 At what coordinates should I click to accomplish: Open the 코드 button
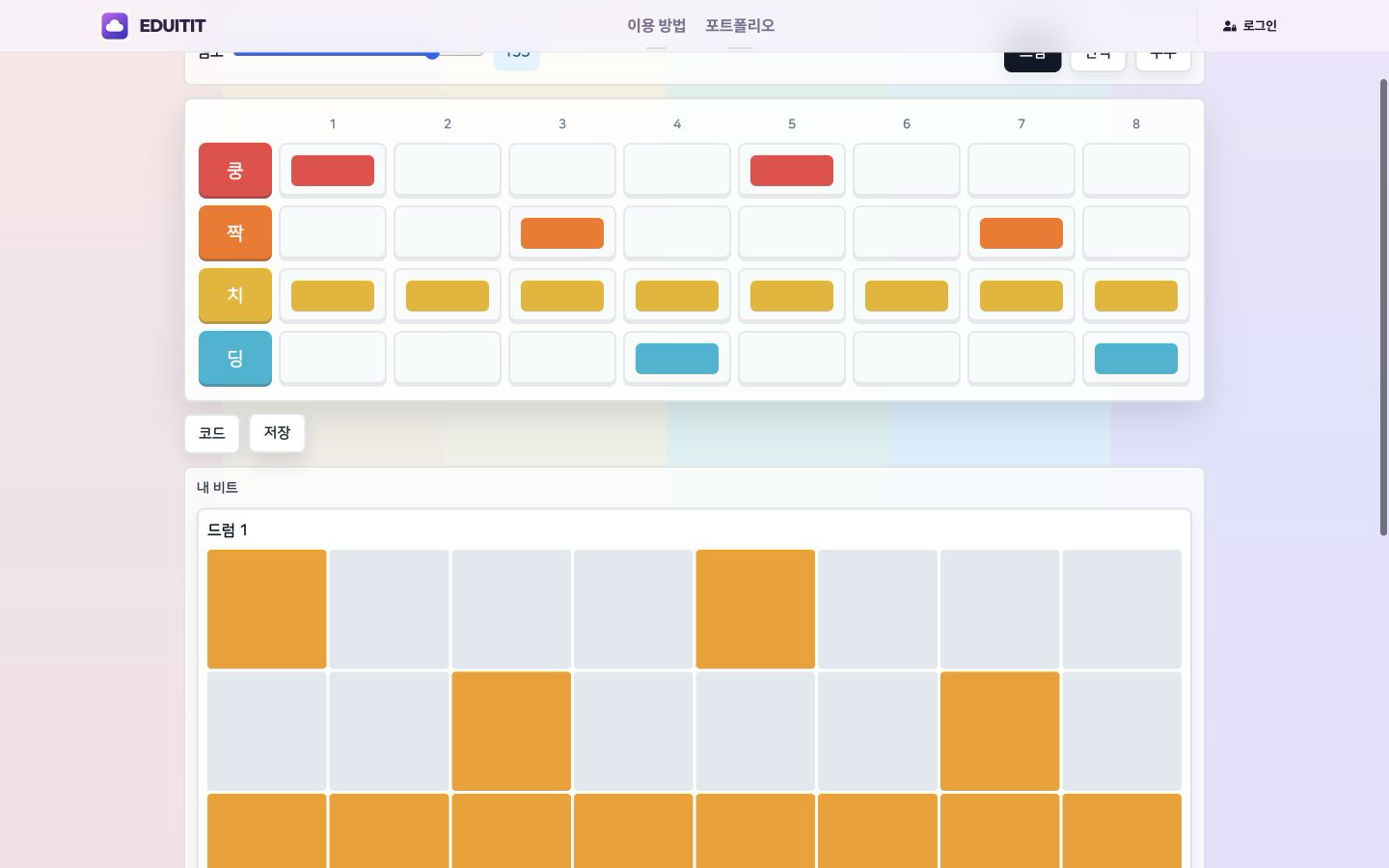coord(212,434)
